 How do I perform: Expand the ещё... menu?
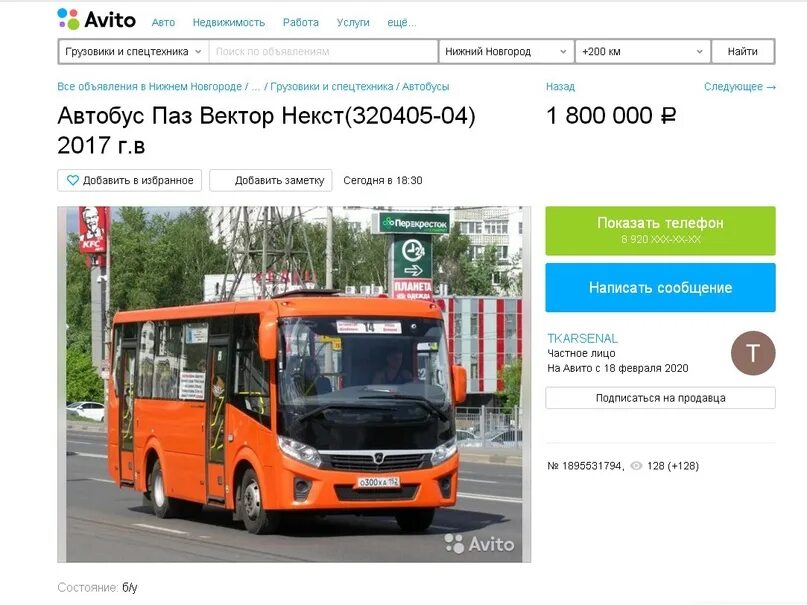point(401,23)
